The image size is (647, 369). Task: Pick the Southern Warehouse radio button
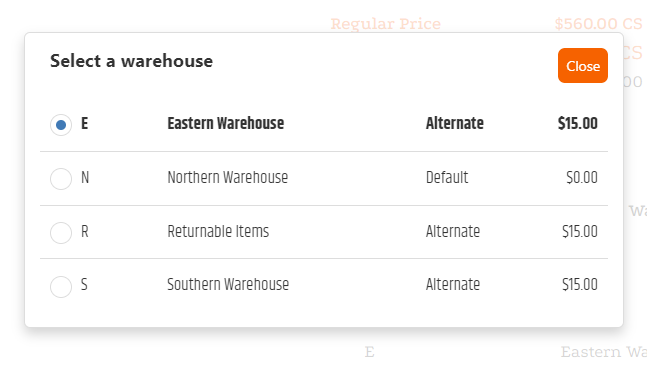tap(61, 286)
